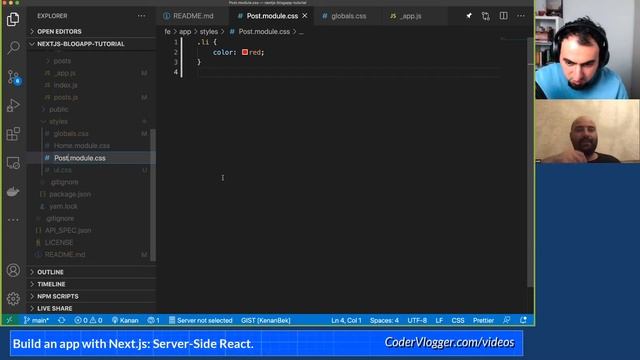Click Spaces: 4 indentation setting
640x360 pixels.
click(384, 320)
